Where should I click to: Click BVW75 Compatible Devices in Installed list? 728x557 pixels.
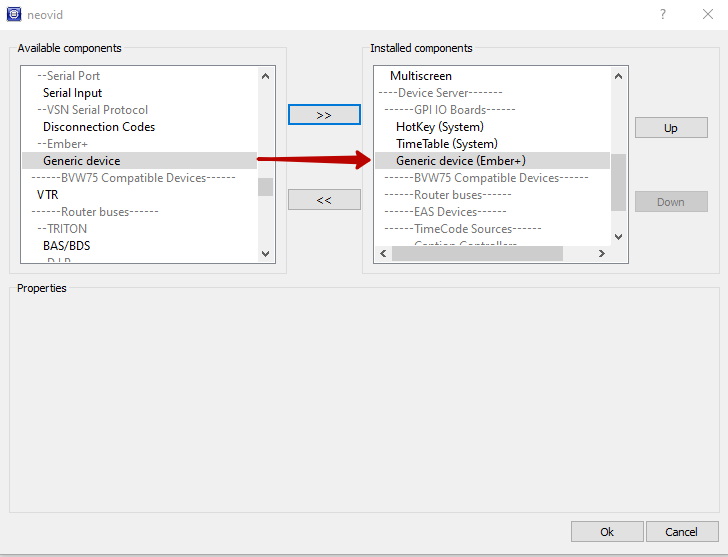(492, 178)
